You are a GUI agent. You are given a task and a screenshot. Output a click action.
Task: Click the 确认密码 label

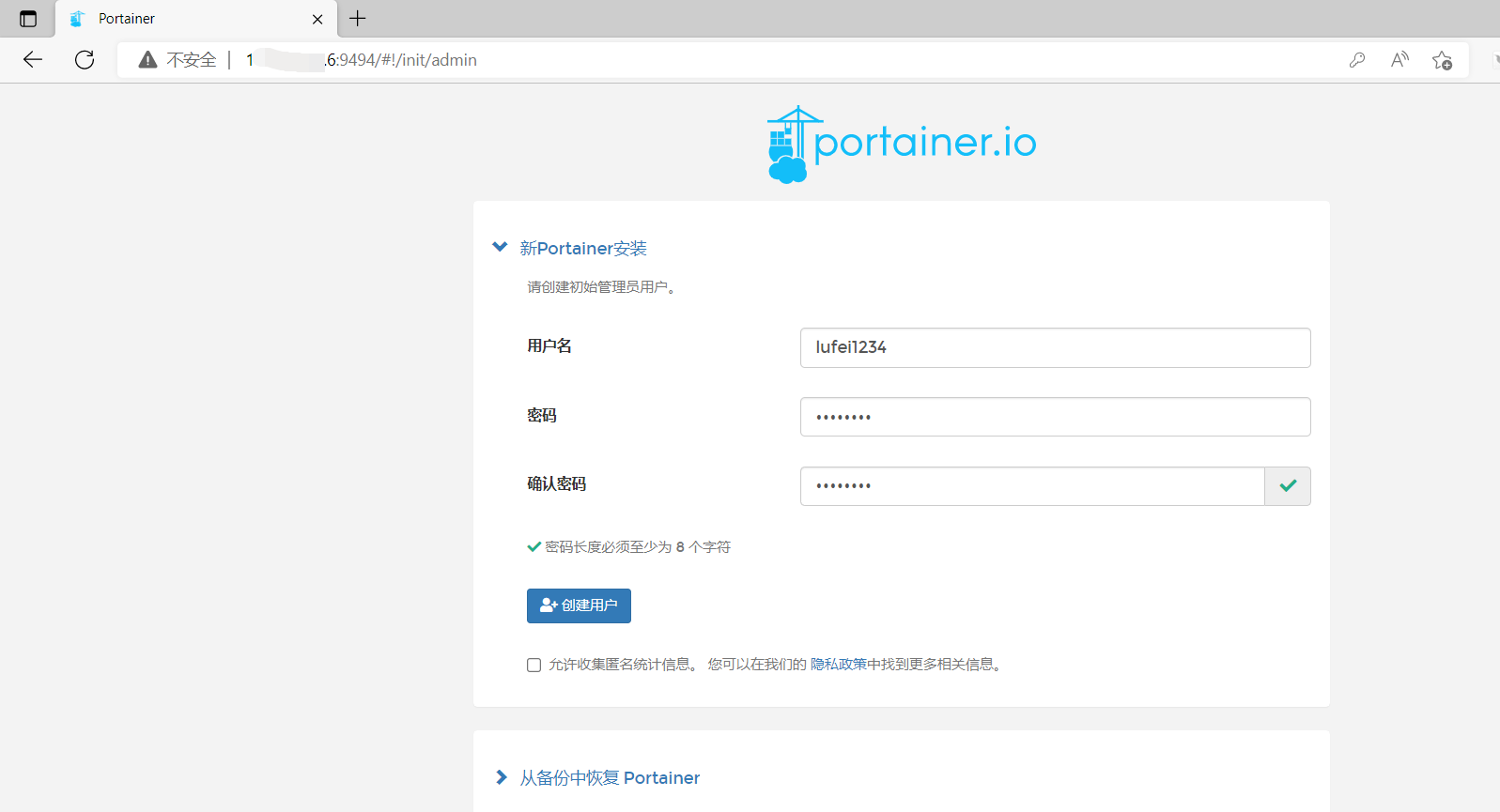tap(556, 483)
